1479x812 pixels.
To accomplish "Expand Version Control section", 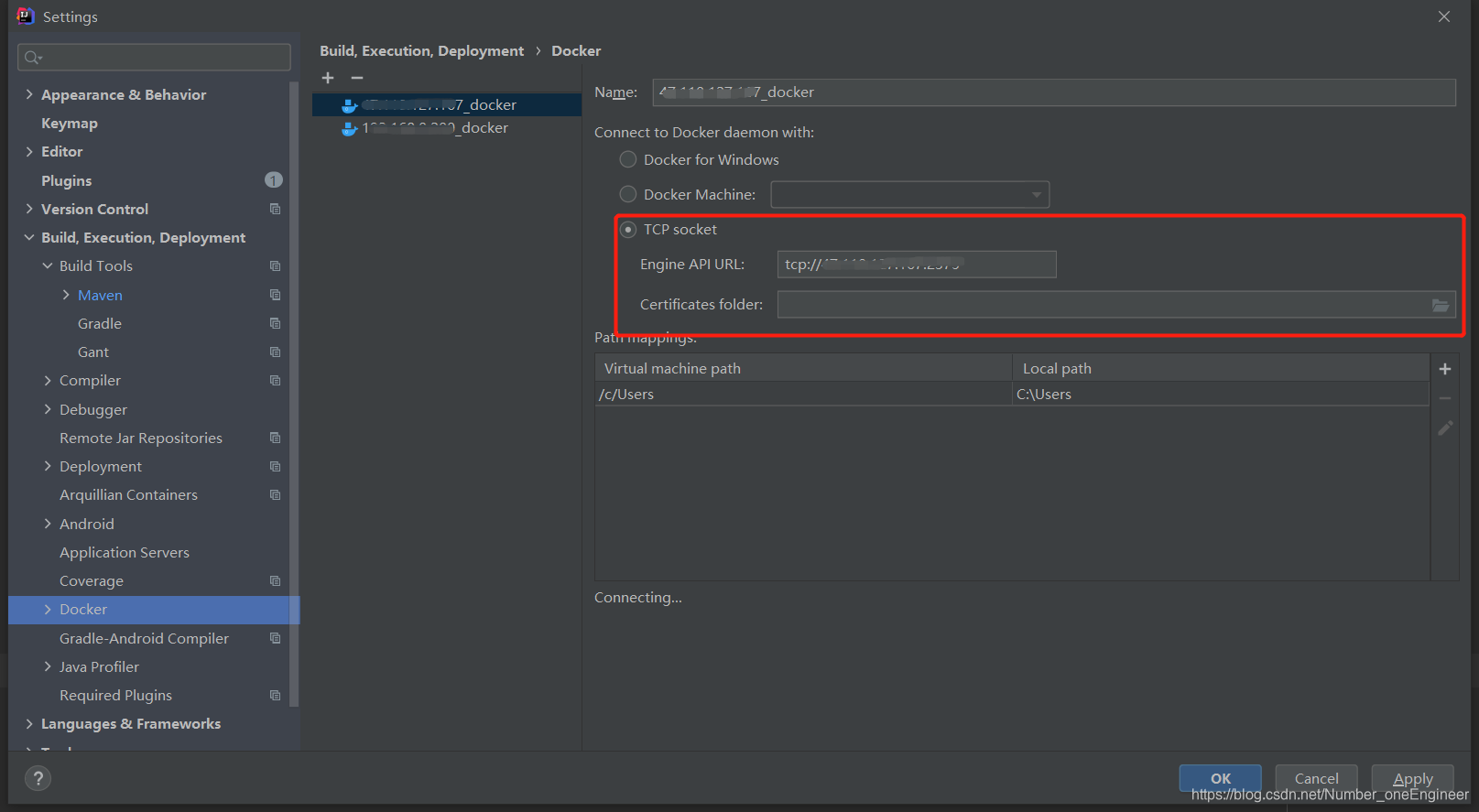I will tap(29, 209).
